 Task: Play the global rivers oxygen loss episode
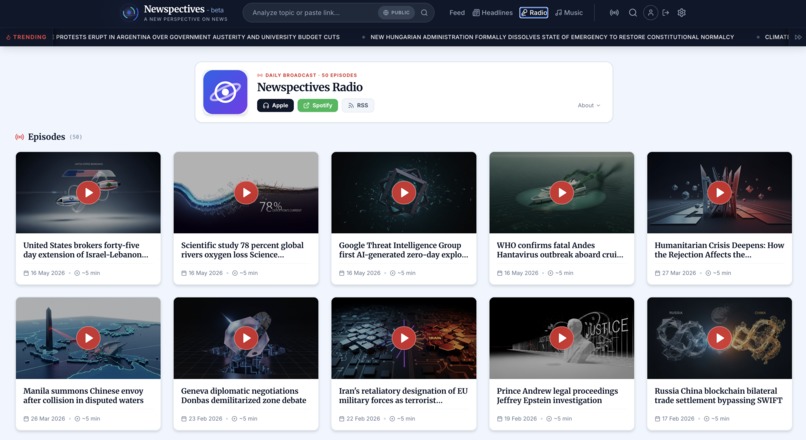(246, 193)
